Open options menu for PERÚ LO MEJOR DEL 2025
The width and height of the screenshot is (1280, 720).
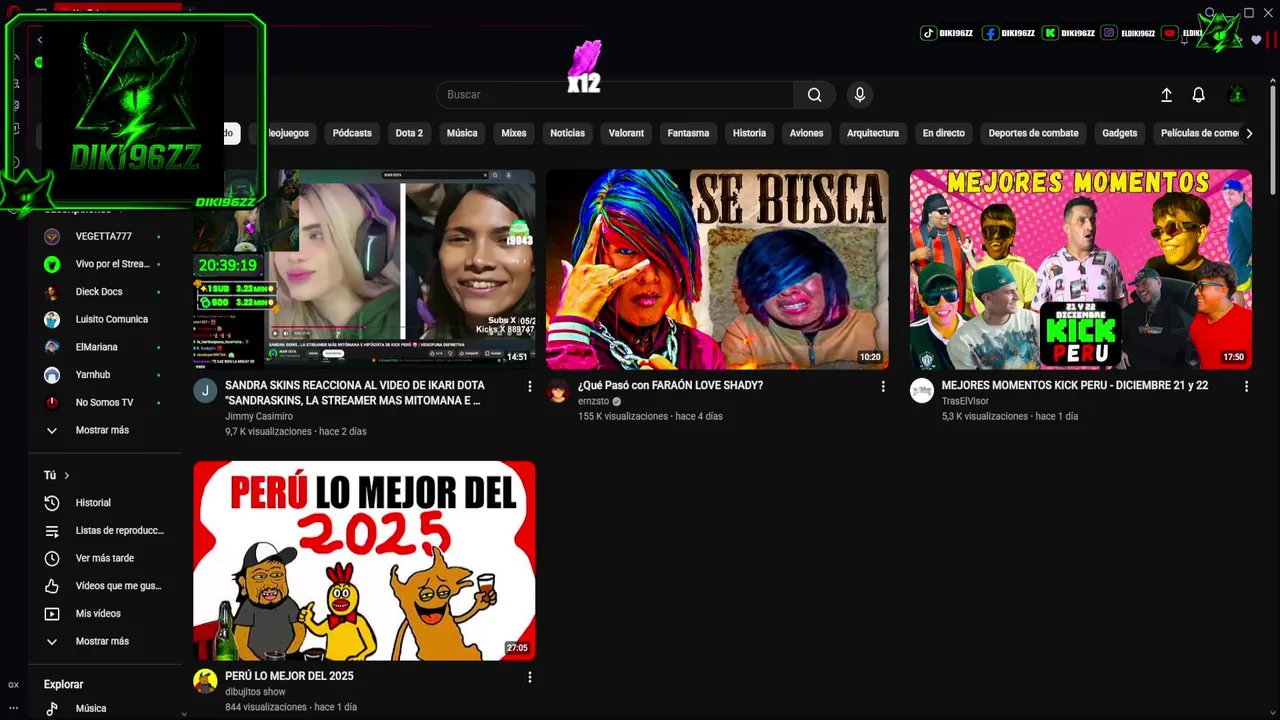click(530, 677)
